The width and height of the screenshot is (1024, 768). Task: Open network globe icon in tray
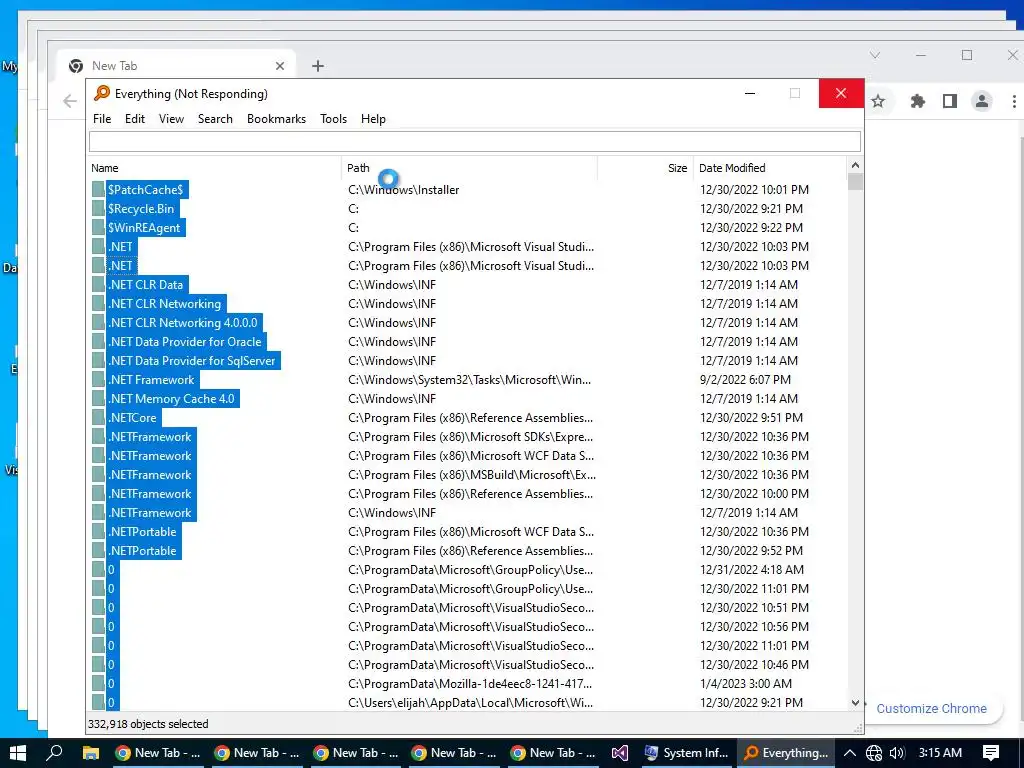point(874,753)
